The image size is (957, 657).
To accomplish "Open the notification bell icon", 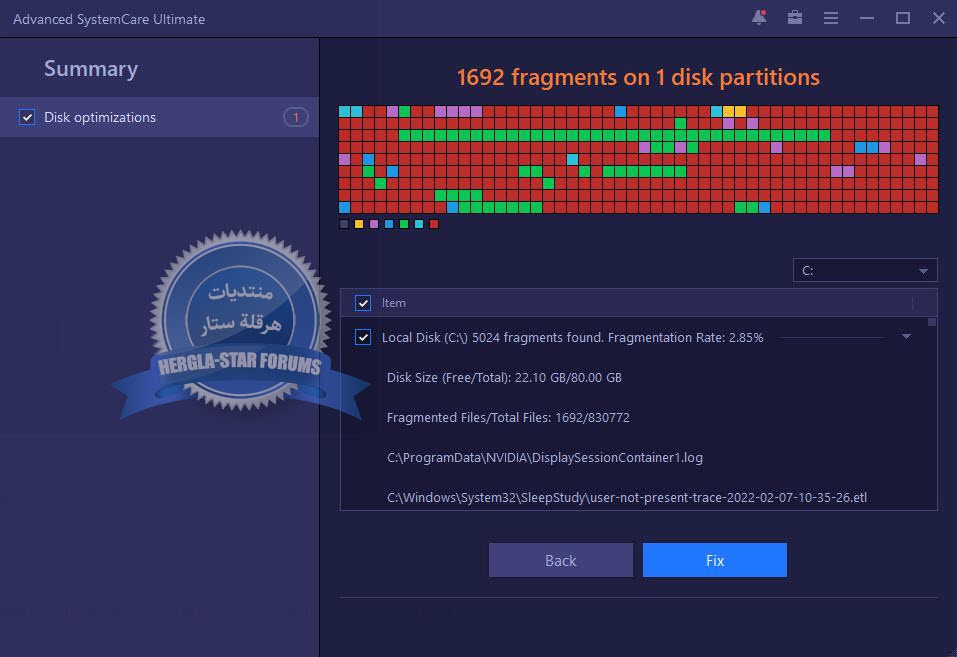I will tap(759, 18).
